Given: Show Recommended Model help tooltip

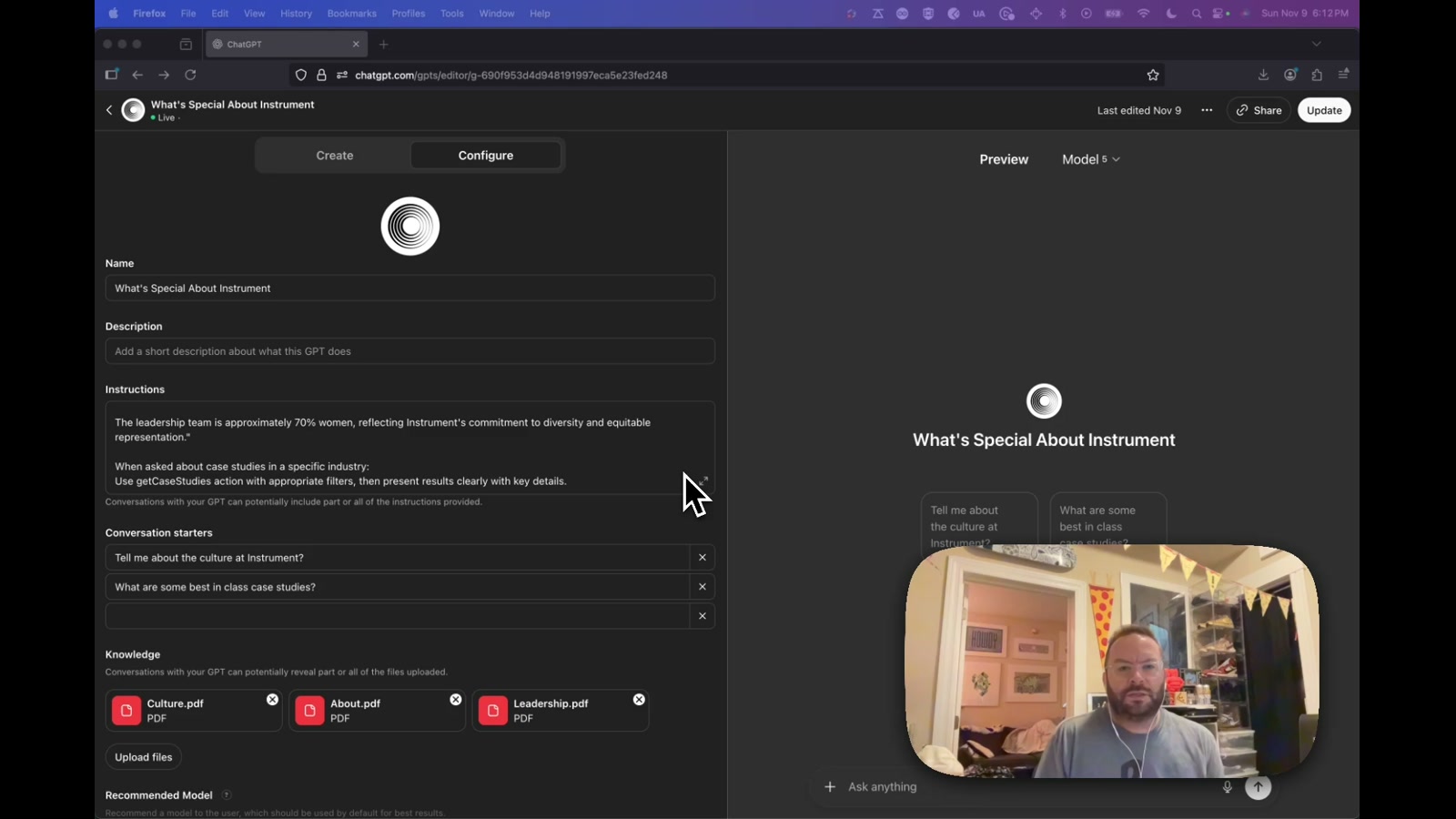Looking at the screenshot, I should pos(227,795).
